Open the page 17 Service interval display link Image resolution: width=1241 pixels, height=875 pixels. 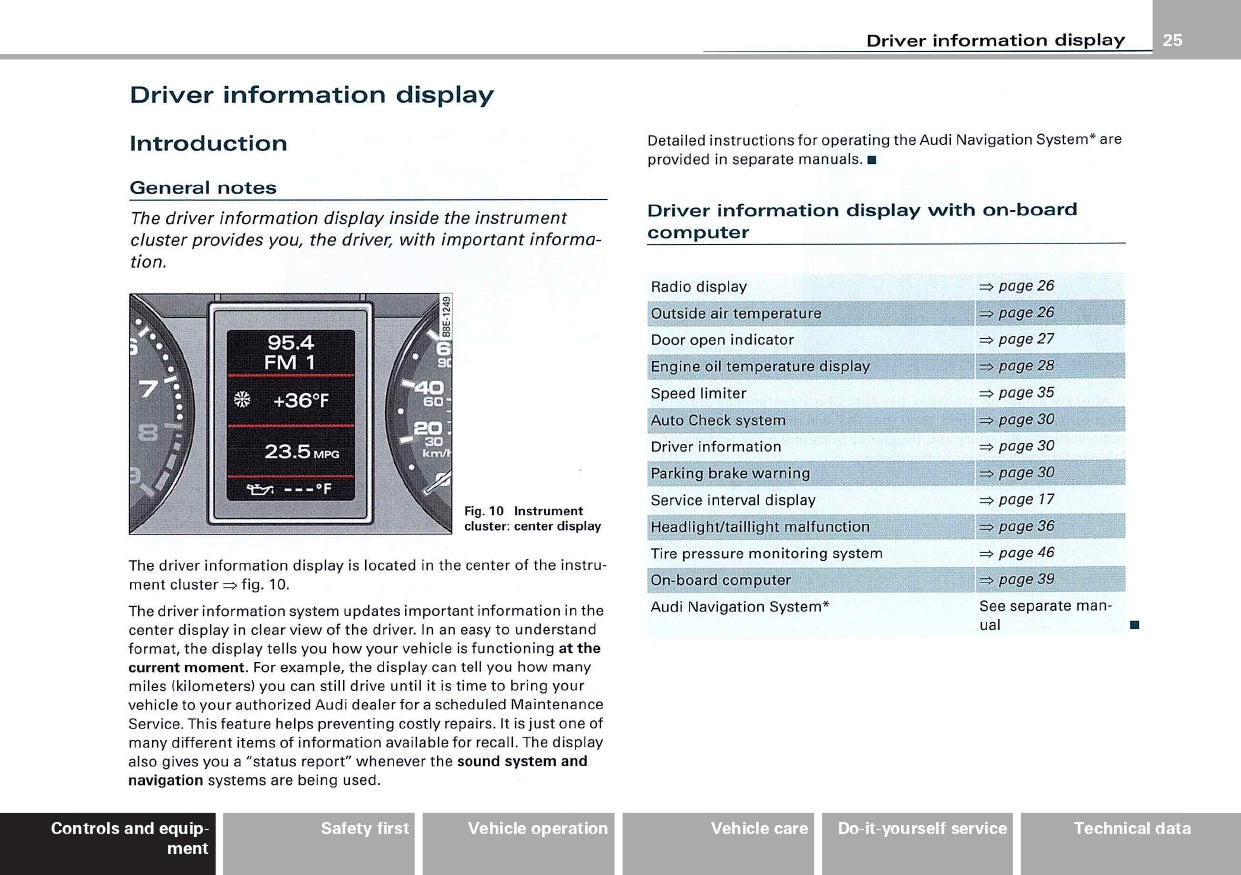click(1016, 499)
